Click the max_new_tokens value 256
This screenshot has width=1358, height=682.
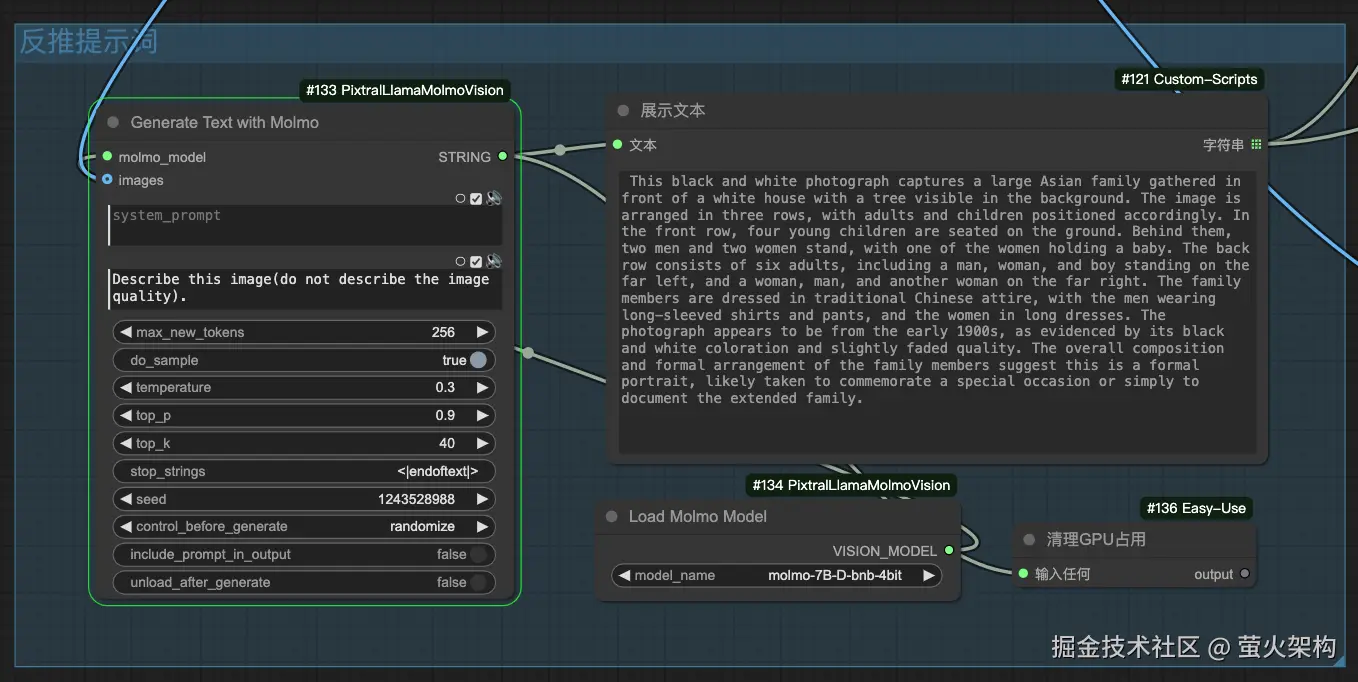pos(443,332)
